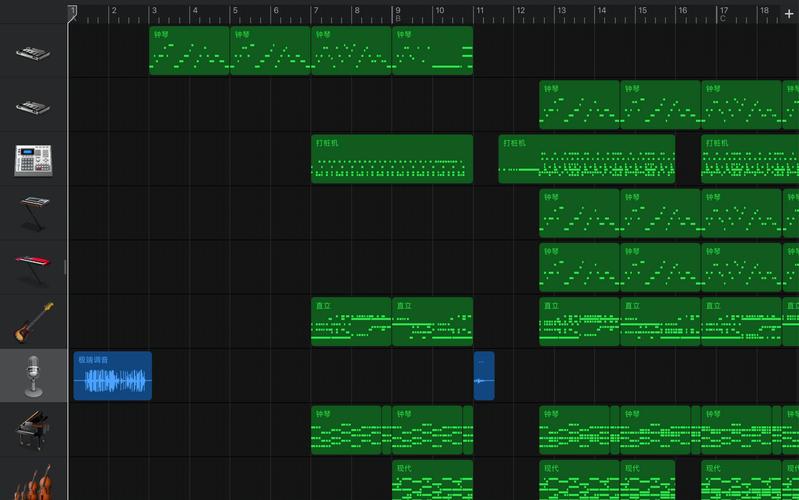Select the grand piano track icon
The height and width of the screenshot is (500, 799).
coord(33,430)
